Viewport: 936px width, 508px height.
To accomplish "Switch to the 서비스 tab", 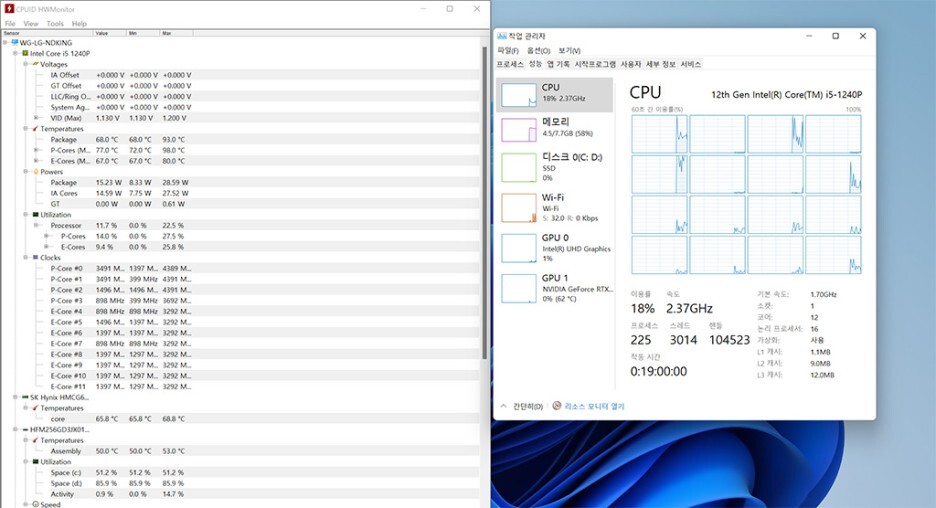I will [x=691, y=64].
